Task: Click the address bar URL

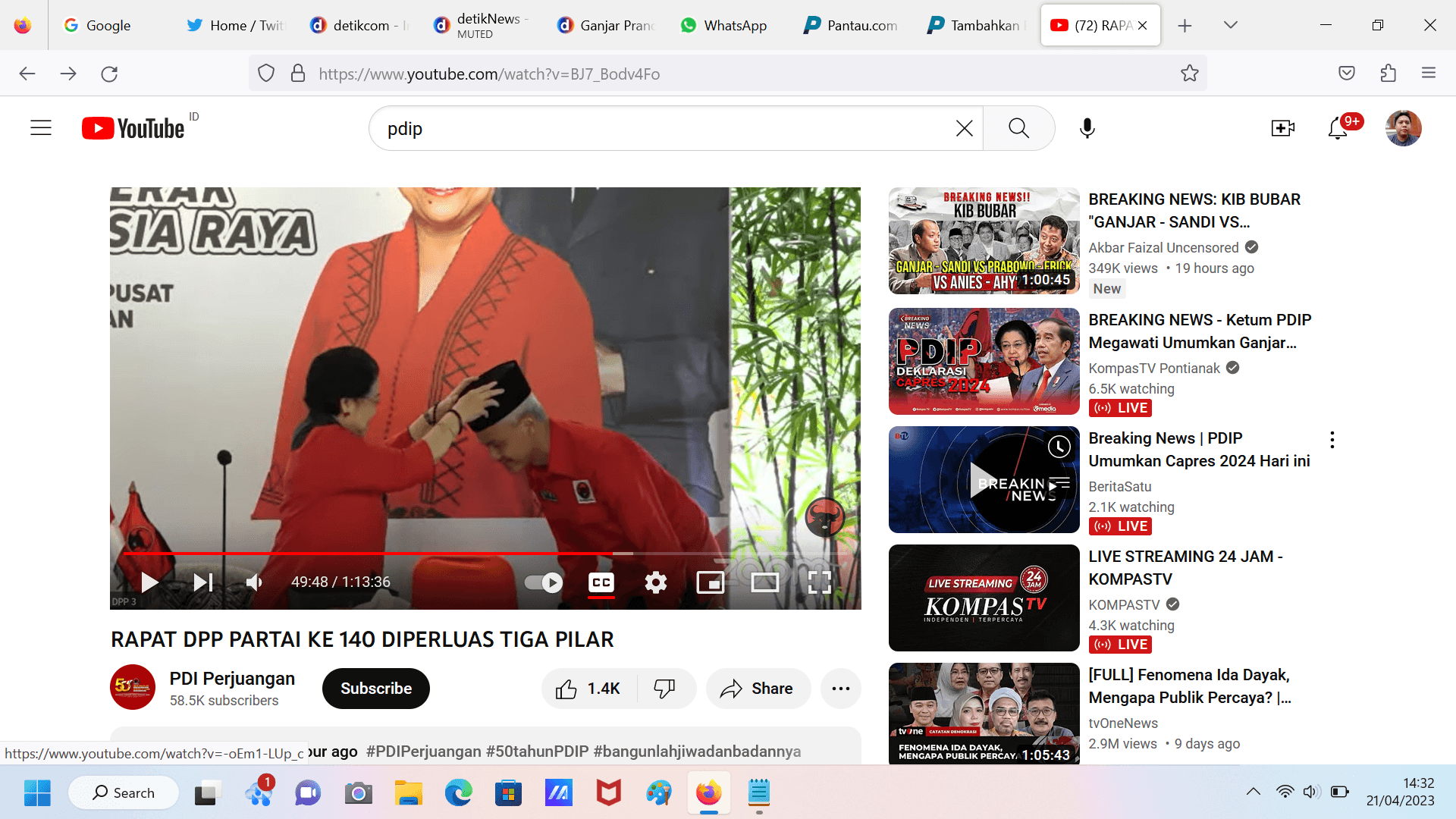Action: click(x=489, y=74)
